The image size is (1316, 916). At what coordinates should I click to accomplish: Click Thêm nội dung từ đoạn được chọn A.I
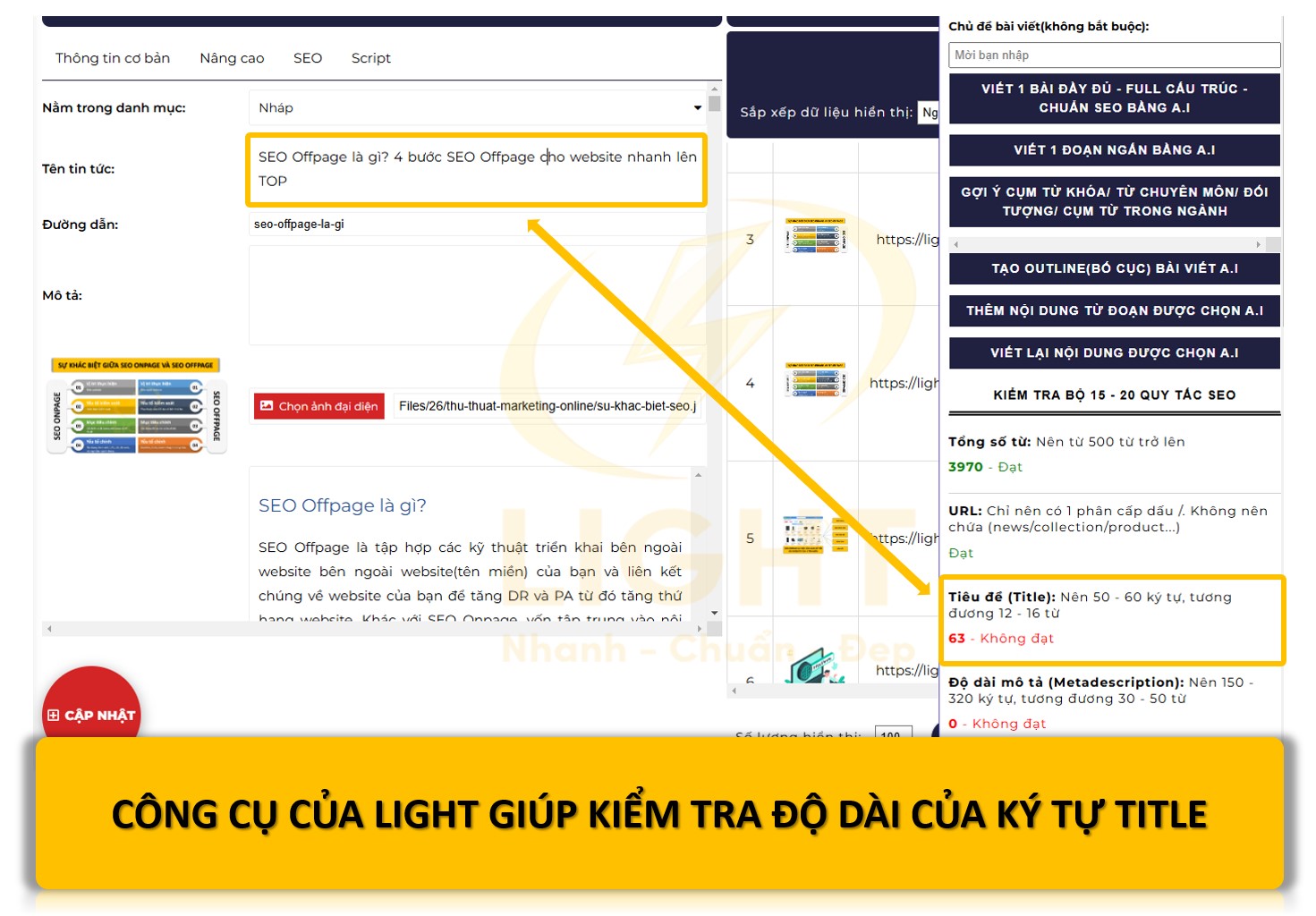1115,310
